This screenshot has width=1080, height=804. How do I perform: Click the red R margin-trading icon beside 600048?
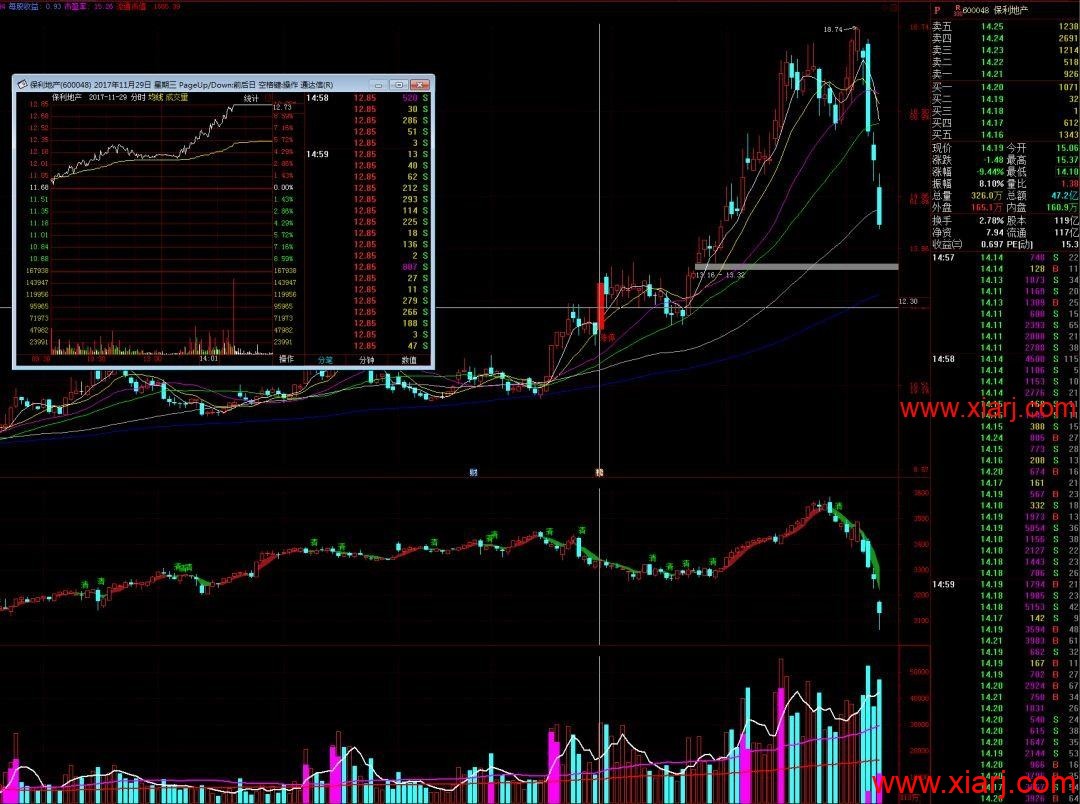(957, 9)
